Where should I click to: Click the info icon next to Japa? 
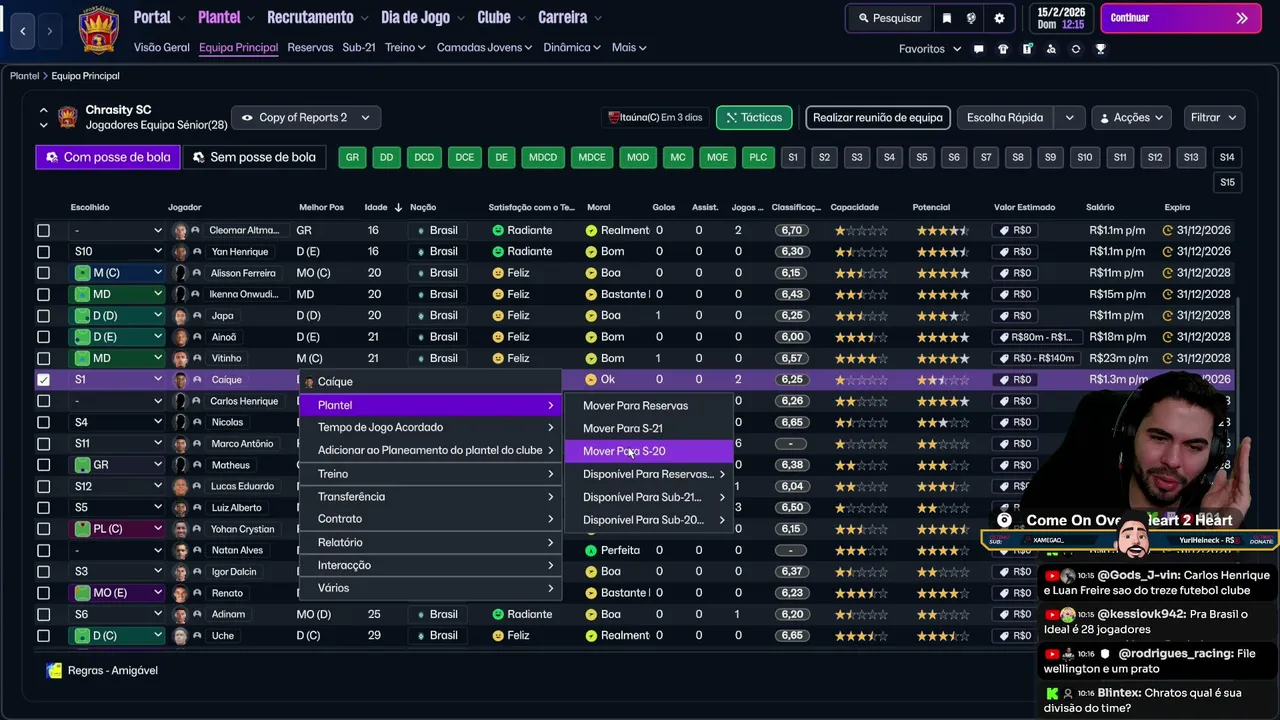[196, 316]
